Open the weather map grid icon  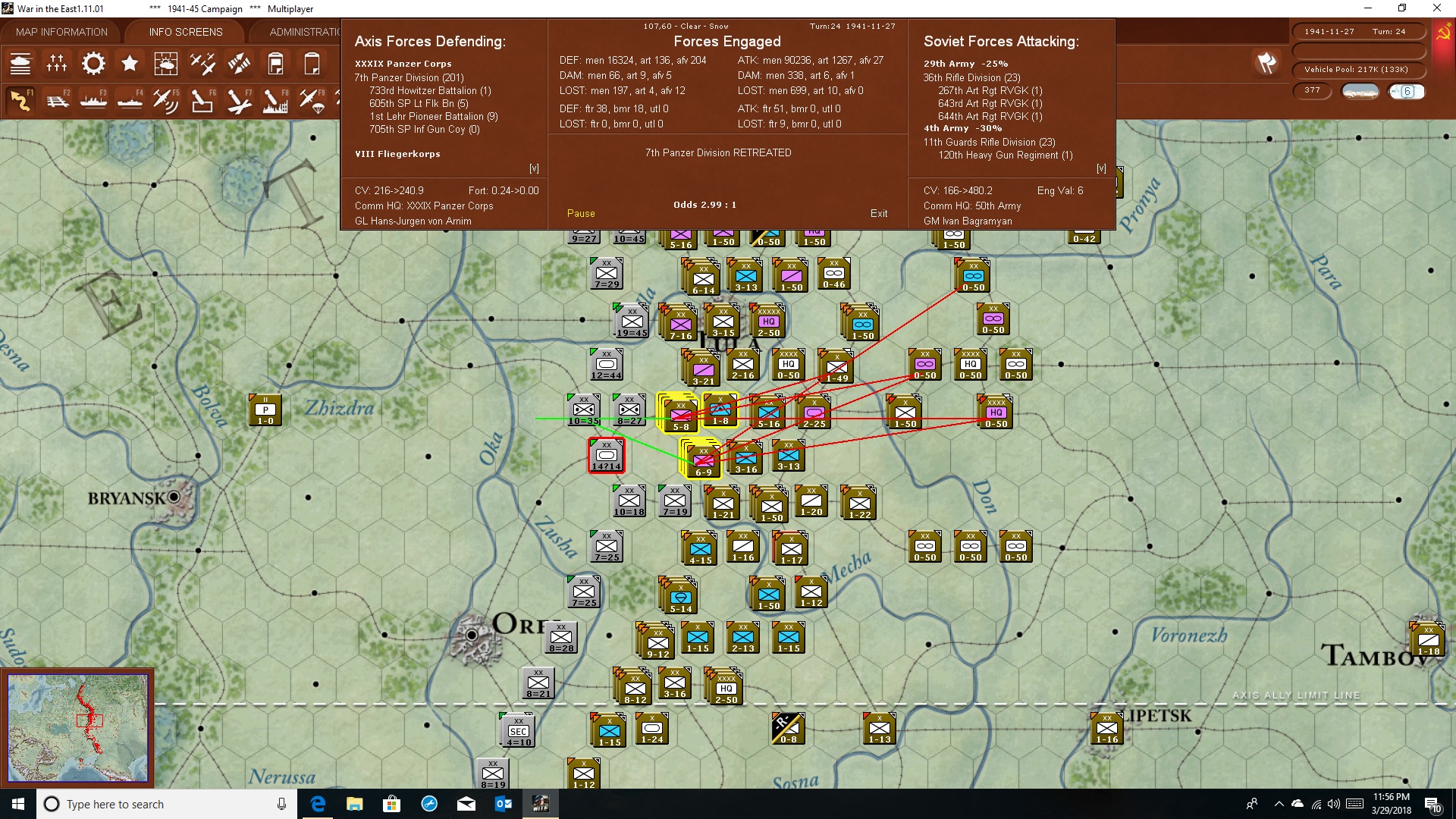tap(166, 64)
